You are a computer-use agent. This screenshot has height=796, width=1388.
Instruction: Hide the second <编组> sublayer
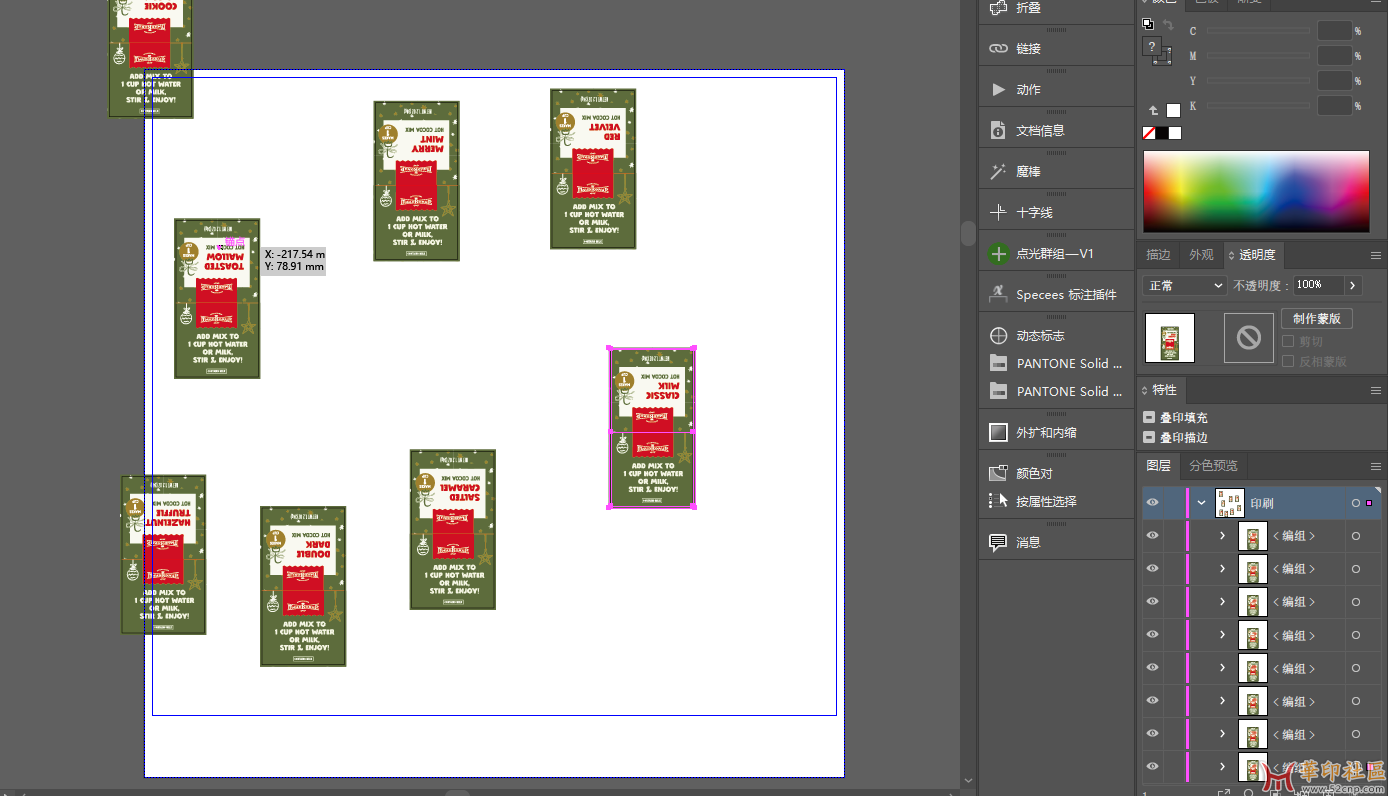coord(1152,568)
